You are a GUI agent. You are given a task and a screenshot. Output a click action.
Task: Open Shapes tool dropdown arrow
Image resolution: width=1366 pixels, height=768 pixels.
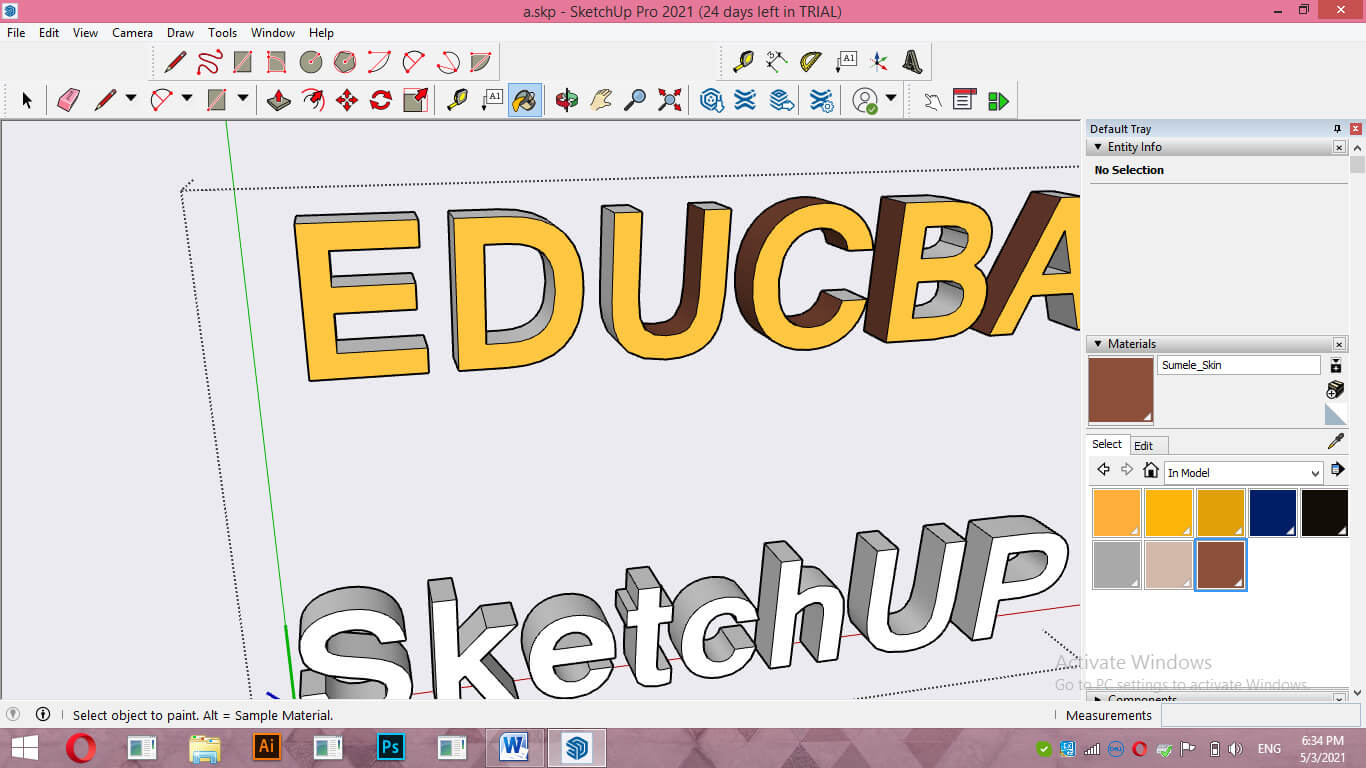[x=243, y=99]
